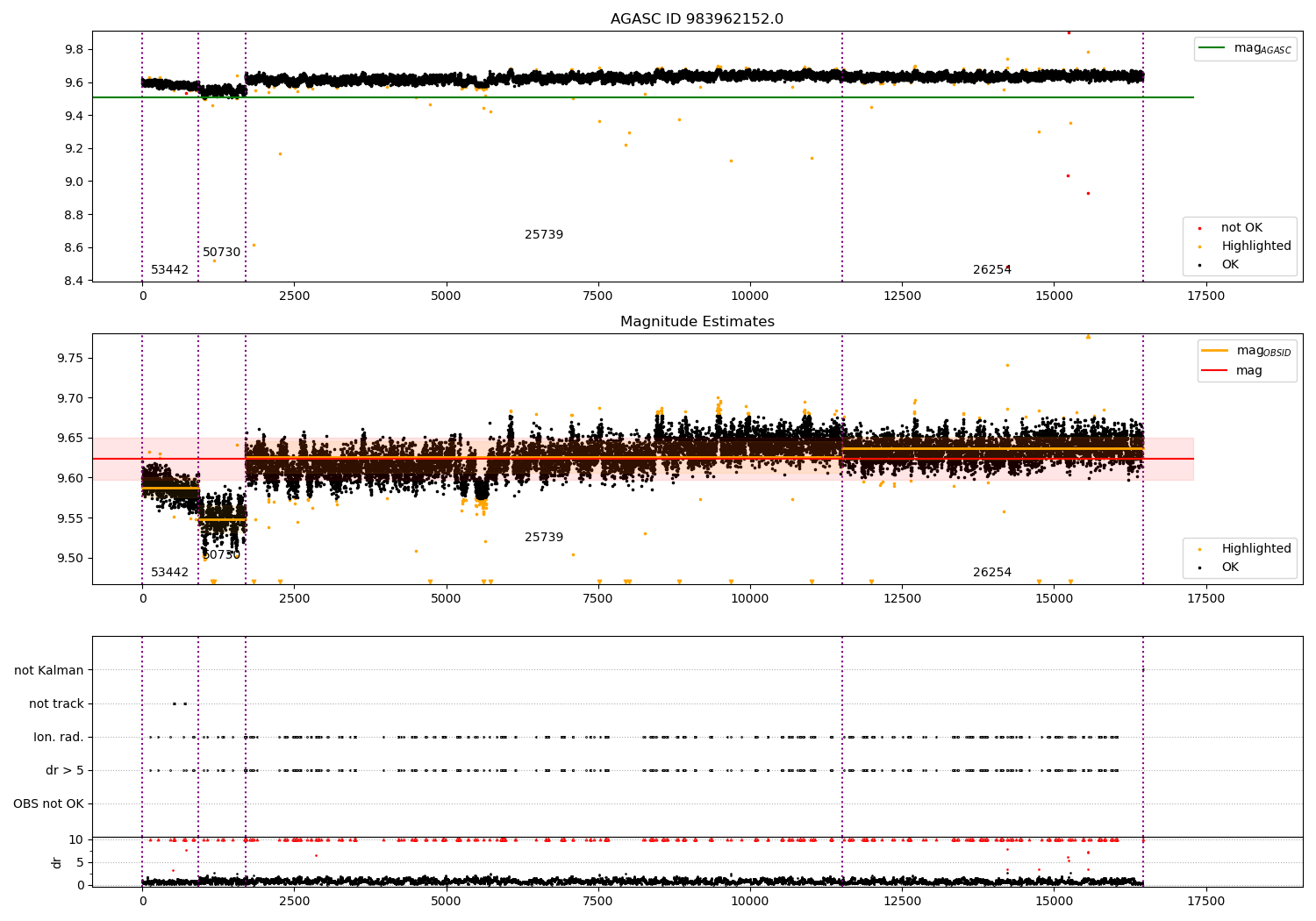The width and height of the screenshot is (1316, 921).
Task: Click the 7500 x-axis tick of middle plot
Action: pyautogui.click(x=598, y=599)
